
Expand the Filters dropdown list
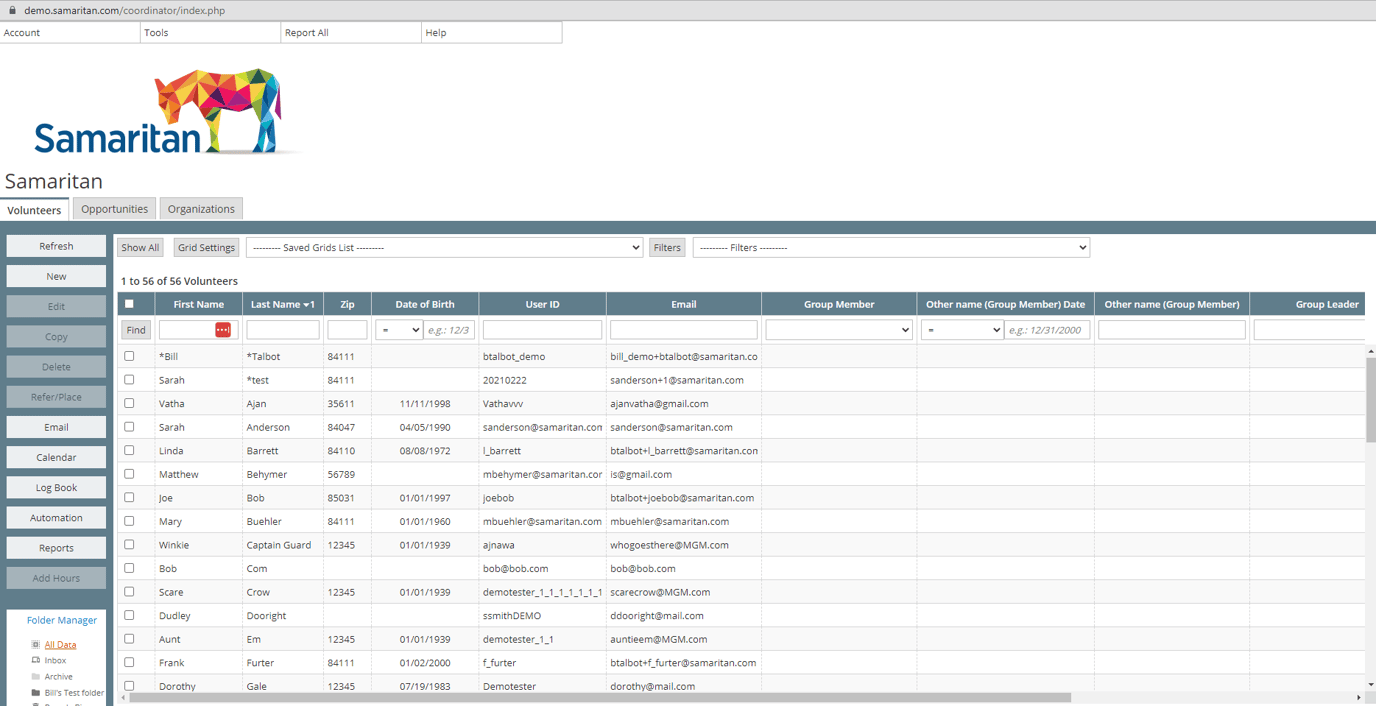(x=890, y=248)
